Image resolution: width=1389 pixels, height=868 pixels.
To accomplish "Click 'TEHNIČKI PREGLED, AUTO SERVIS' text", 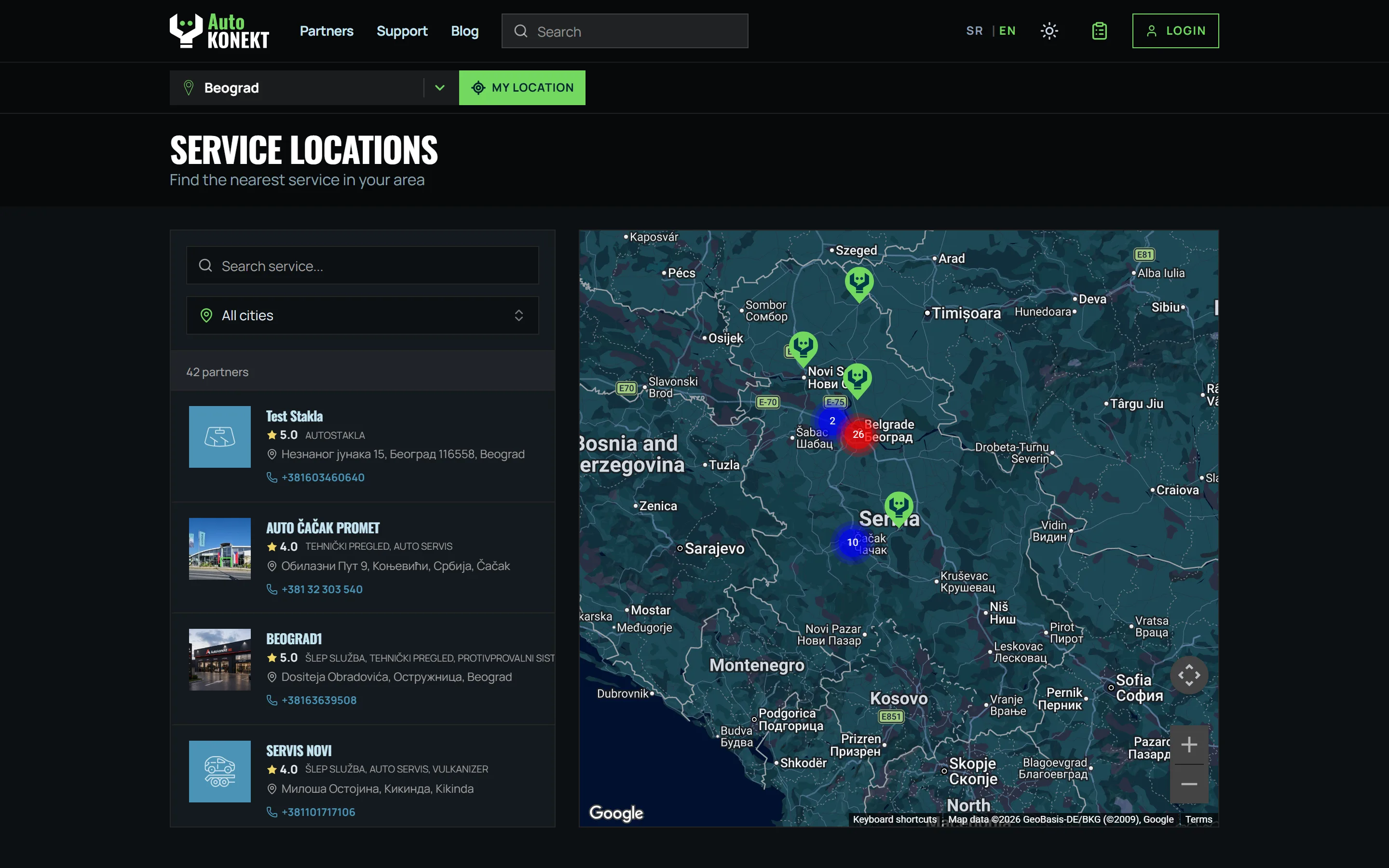I will [378, 546].
